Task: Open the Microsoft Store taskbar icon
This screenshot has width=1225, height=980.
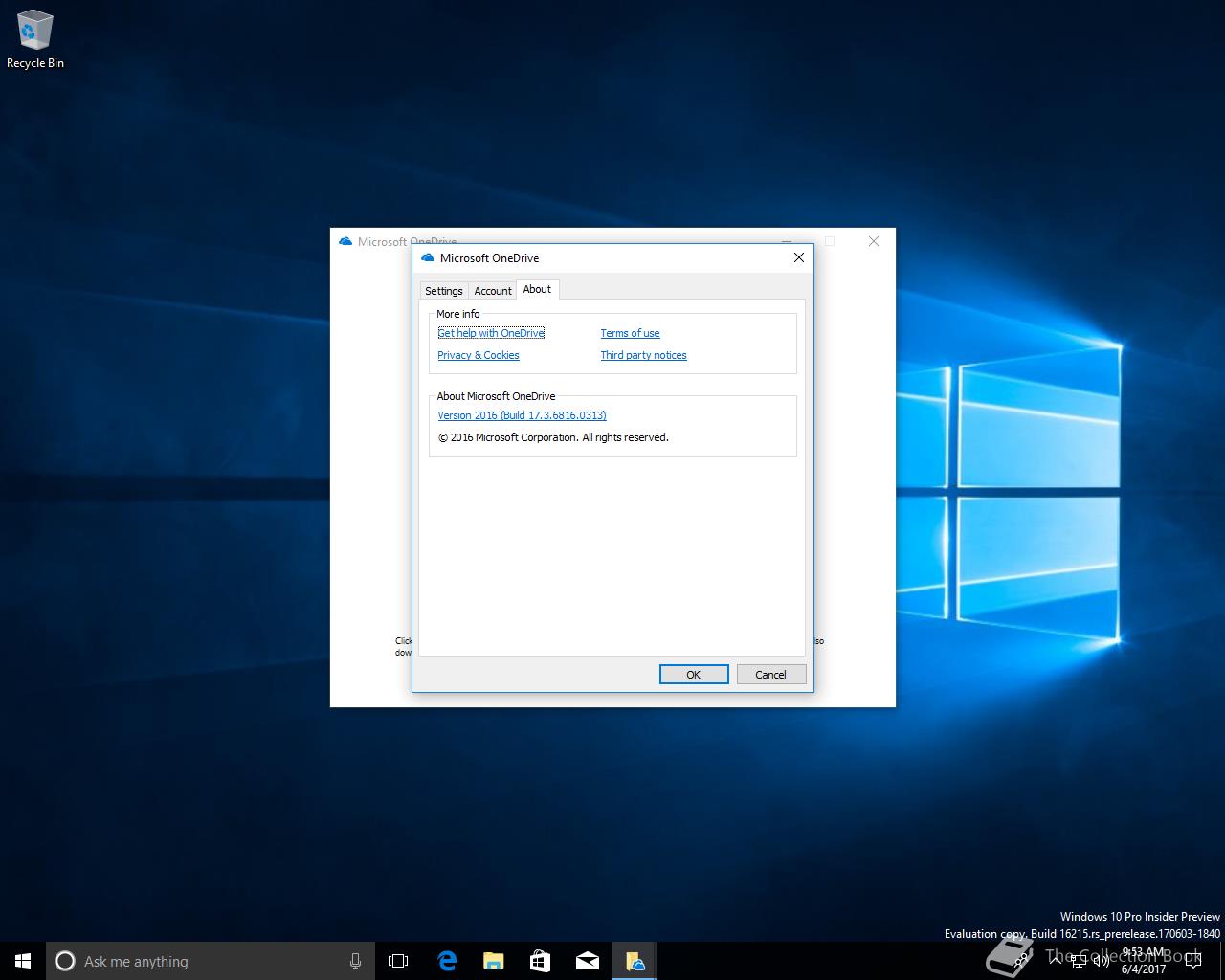Action: pyautogui.click(x=540, y=961)
